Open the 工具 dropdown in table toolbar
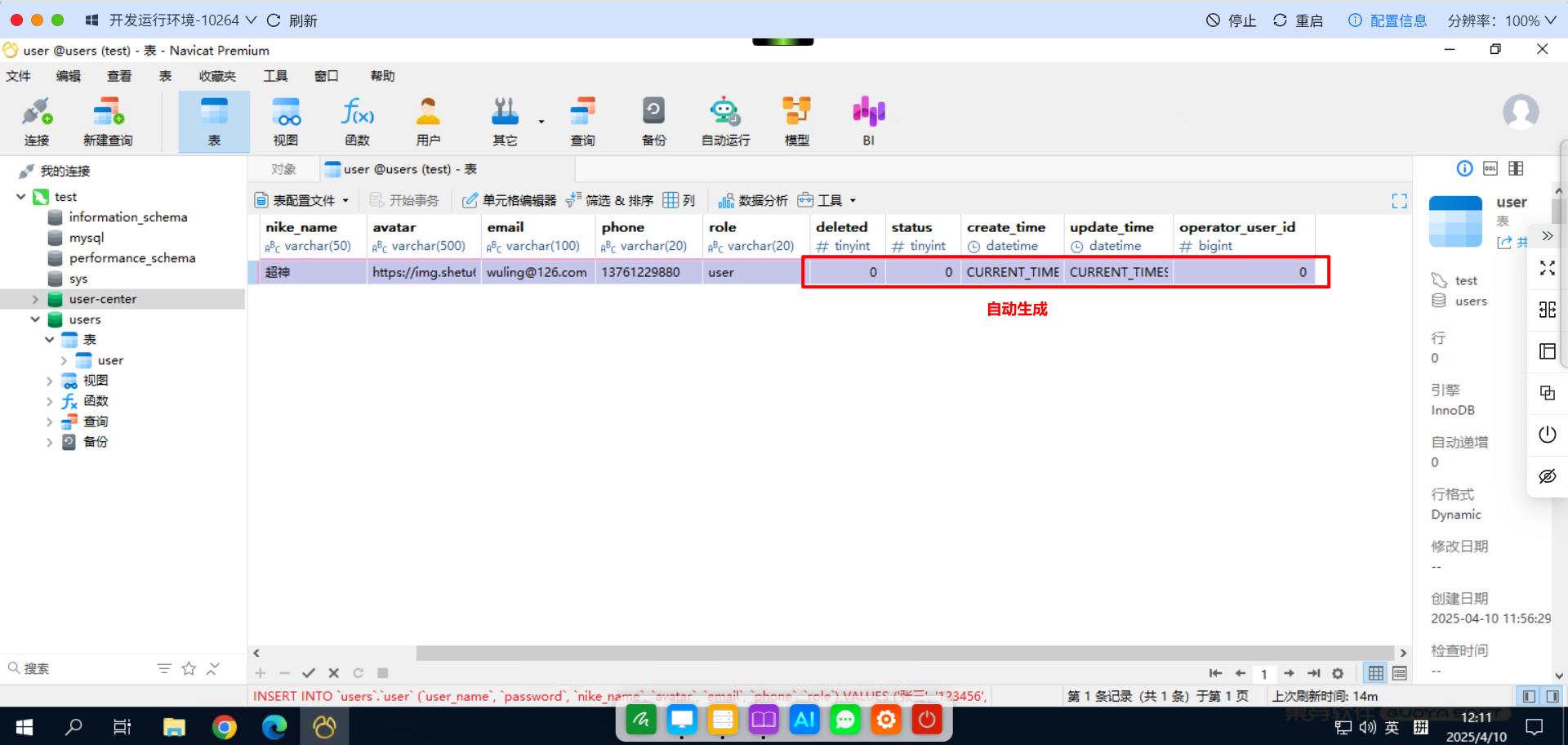This screenshot has height=745, width=1568. coord(827,200)
